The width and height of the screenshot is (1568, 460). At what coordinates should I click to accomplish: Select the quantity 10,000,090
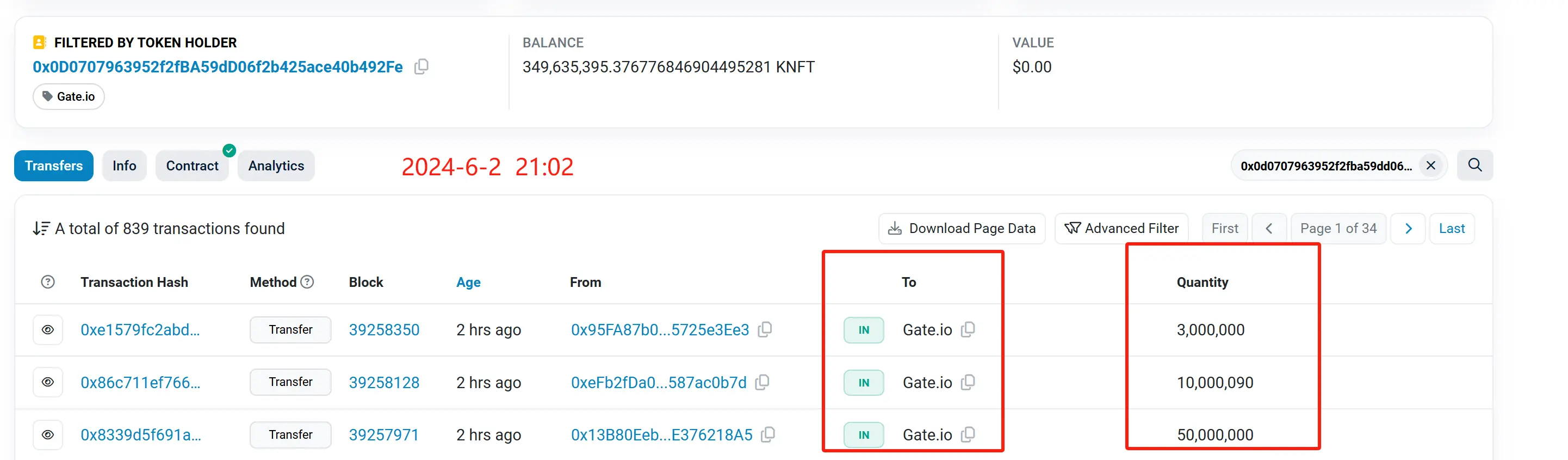coord(1215,383)
